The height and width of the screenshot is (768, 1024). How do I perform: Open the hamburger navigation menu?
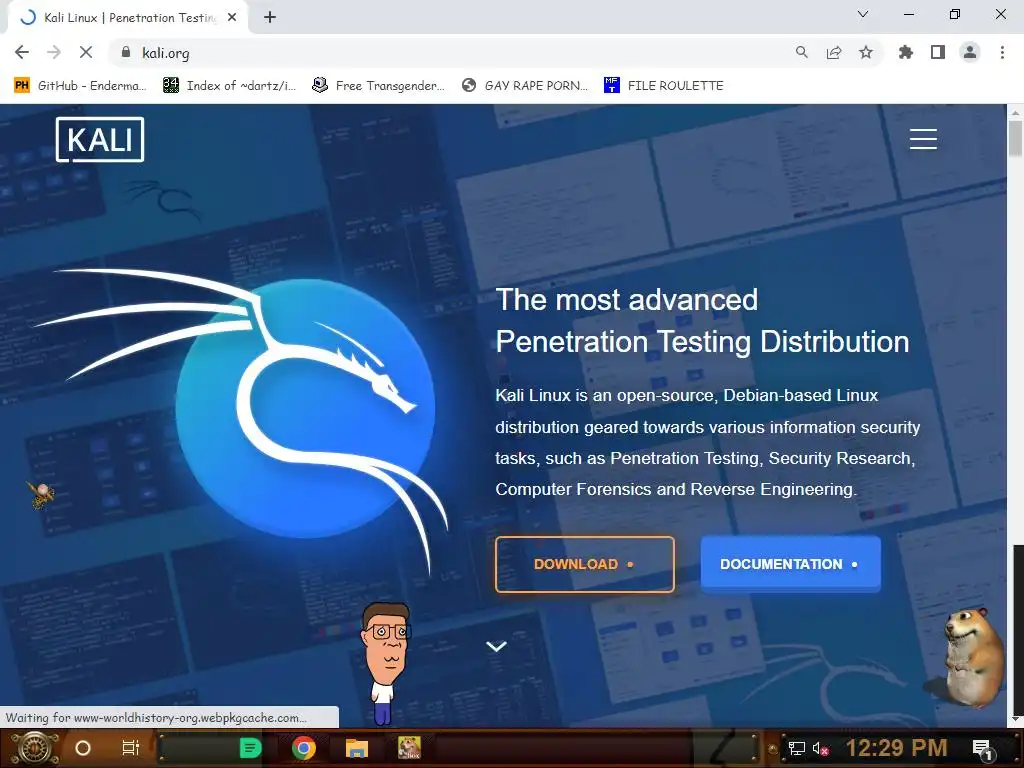(923, 139)
